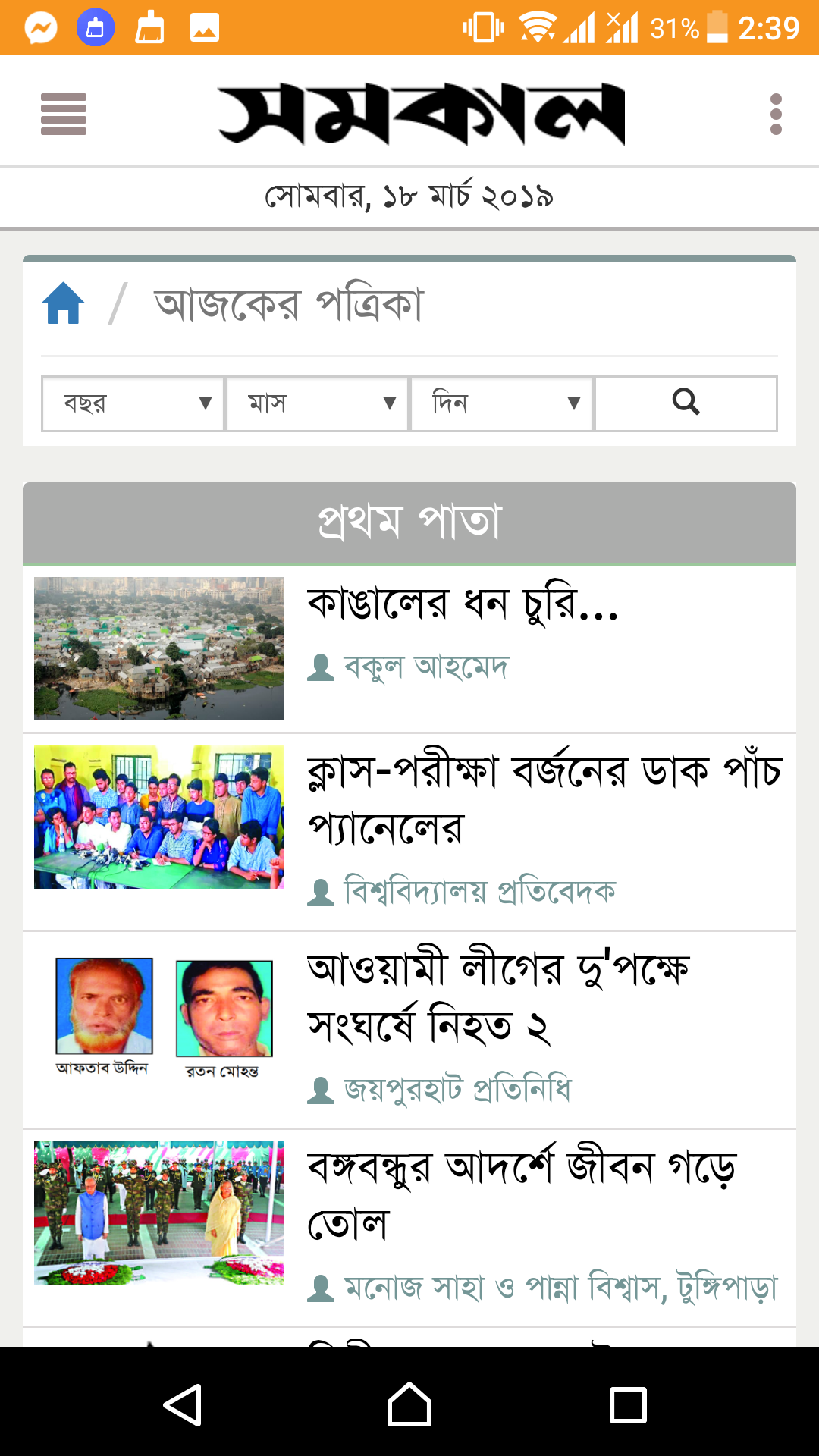The height and width of the screenshot is (1456, 819).
Task: Open headline কাঙালের ধন চুরি
Action: [x=463, y=605]
